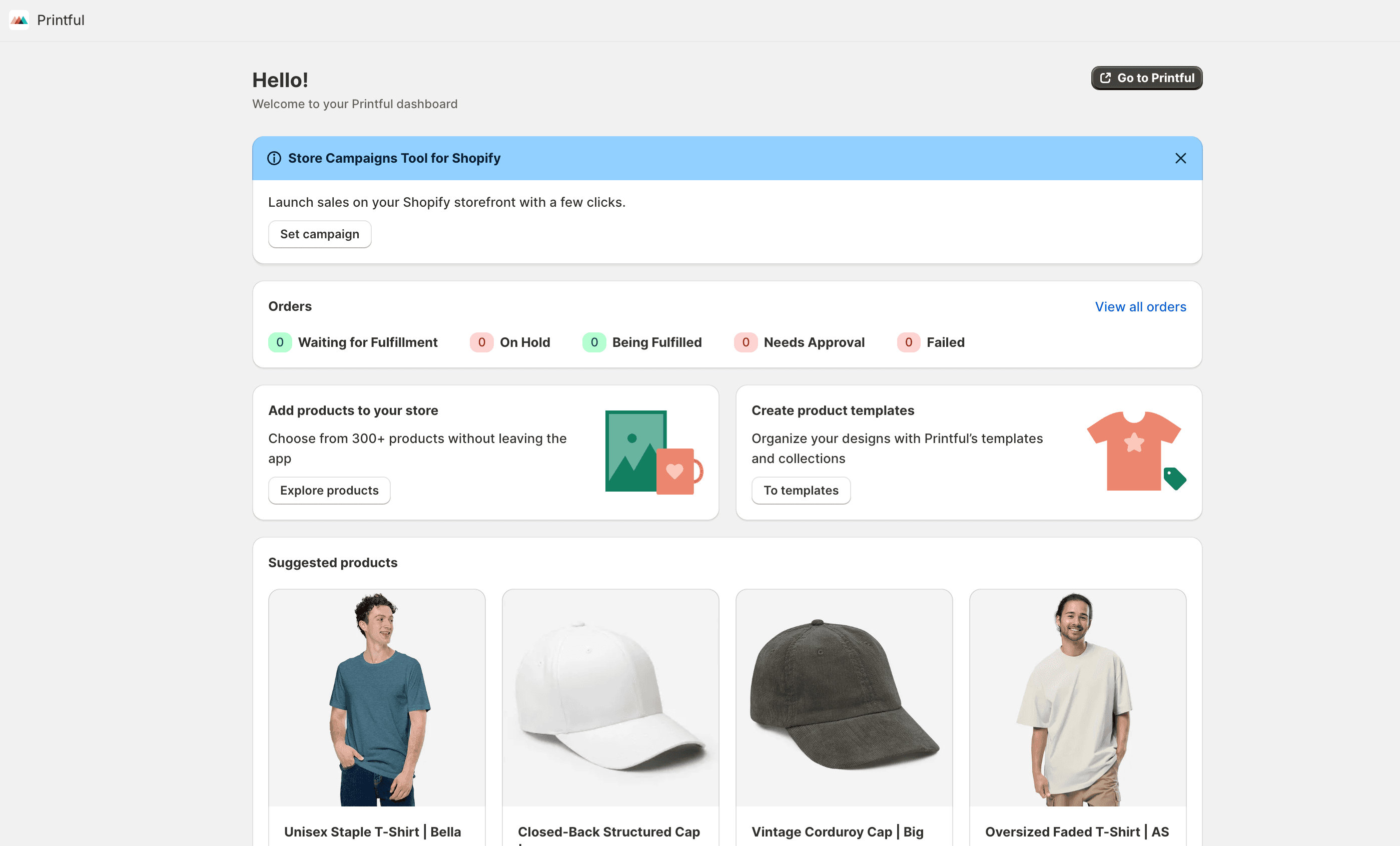Open the white Closed-Back Structured Cap image

click(611, 698)
